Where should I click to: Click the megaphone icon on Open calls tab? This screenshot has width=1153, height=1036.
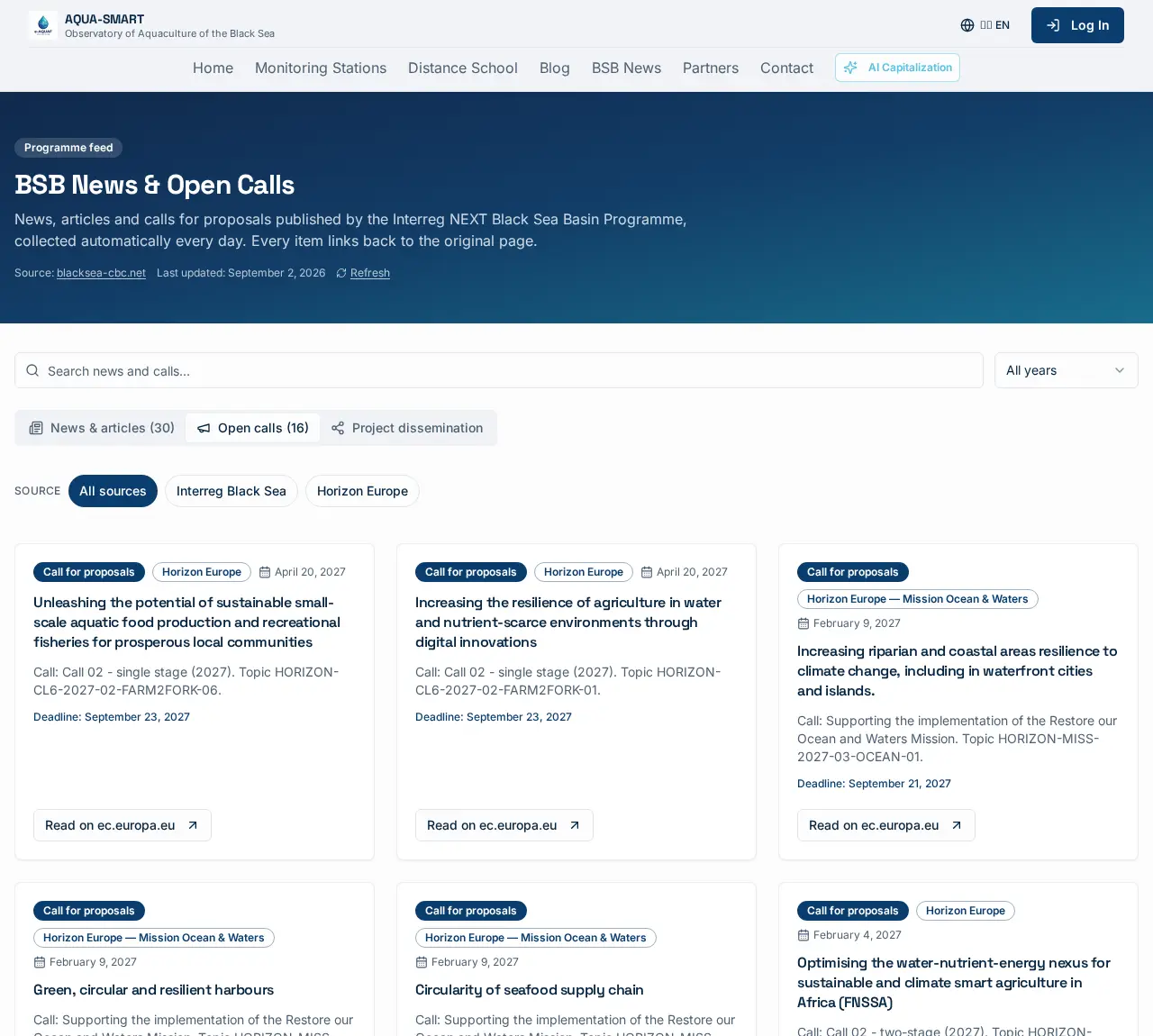pyautogui.click(x=204, y=428)
